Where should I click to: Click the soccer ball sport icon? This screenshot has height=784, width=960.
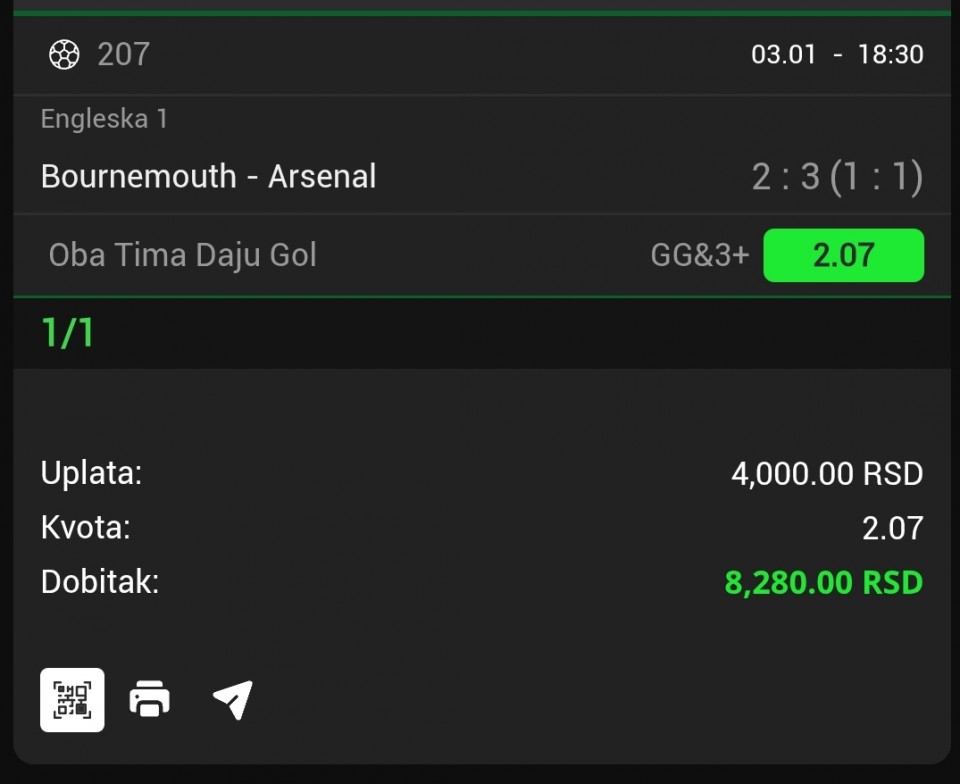coord(64,54)
